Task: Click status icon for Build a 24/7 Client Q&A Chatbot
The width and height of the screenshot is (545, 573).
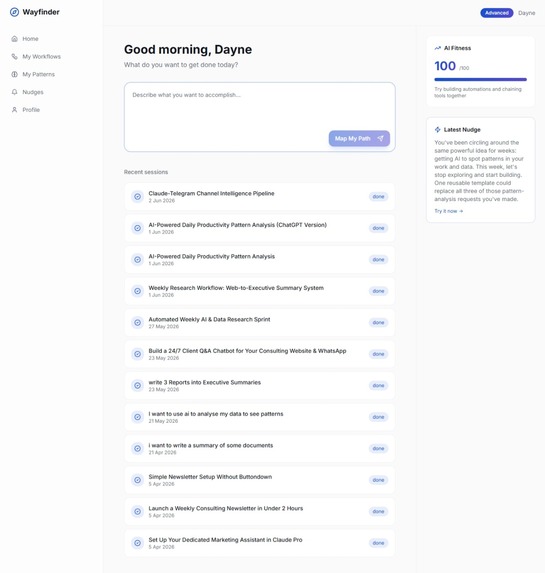Action: 137,354
